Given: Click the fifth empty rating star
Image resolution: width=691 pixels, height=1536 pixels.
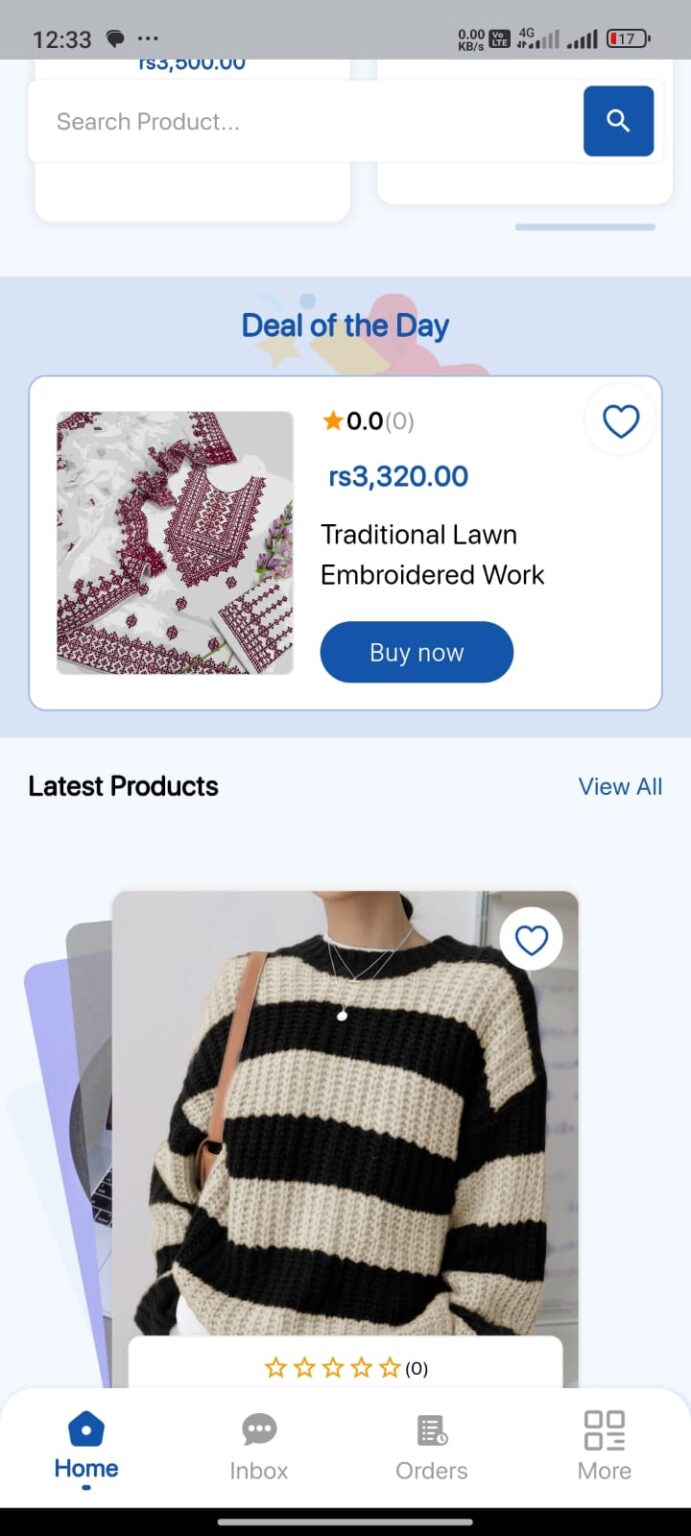Looking at the screenshot, I should coord(390,1368).
